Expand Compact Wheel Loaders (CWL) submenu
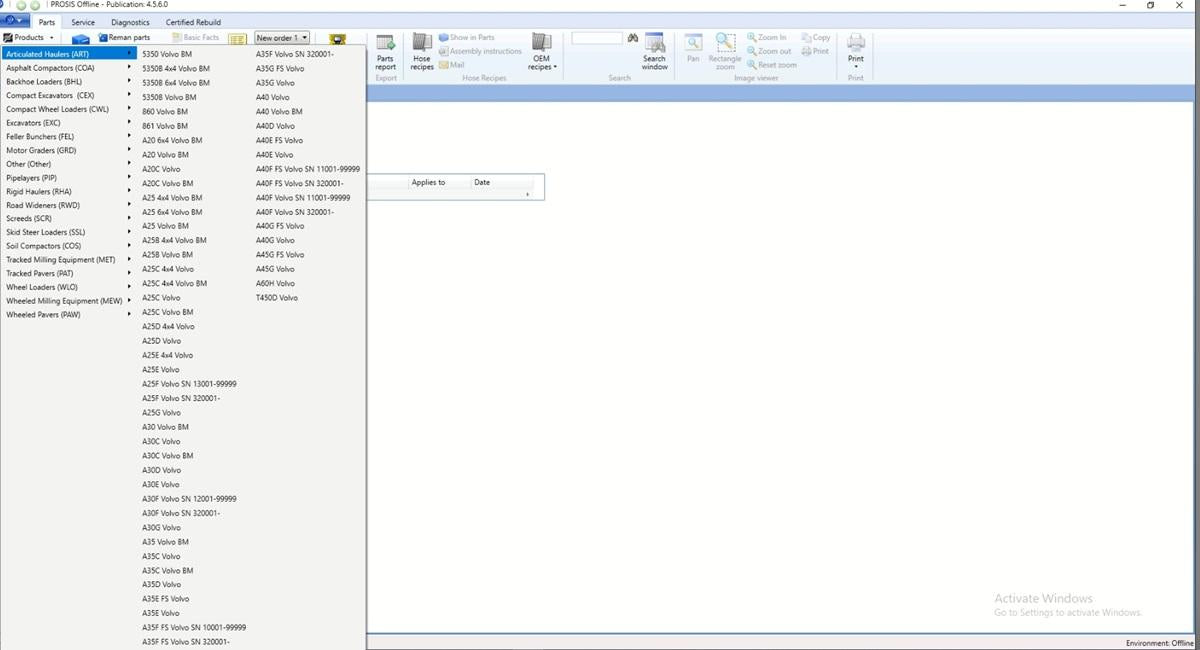 tap(68, 109)
